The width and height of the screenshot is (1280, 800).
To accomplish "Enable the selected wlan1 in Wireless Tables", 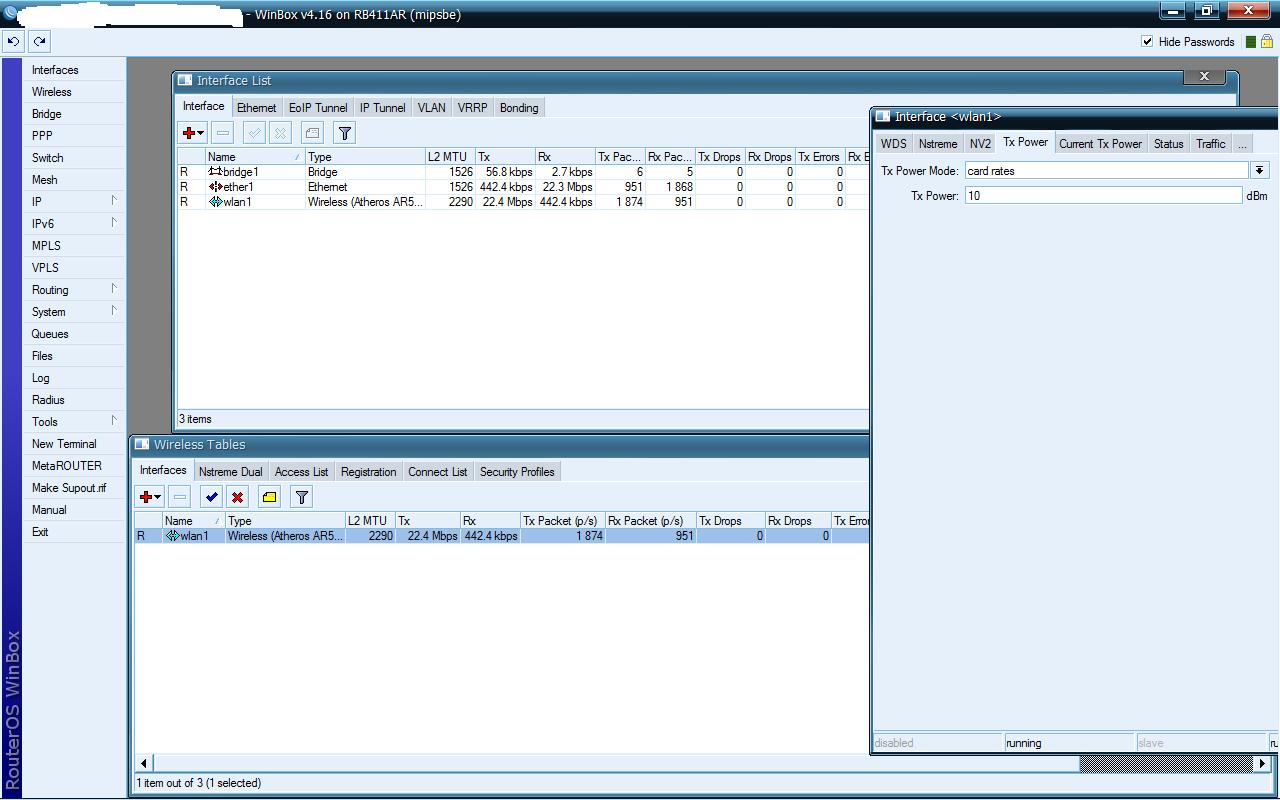I will pos(212,497).
